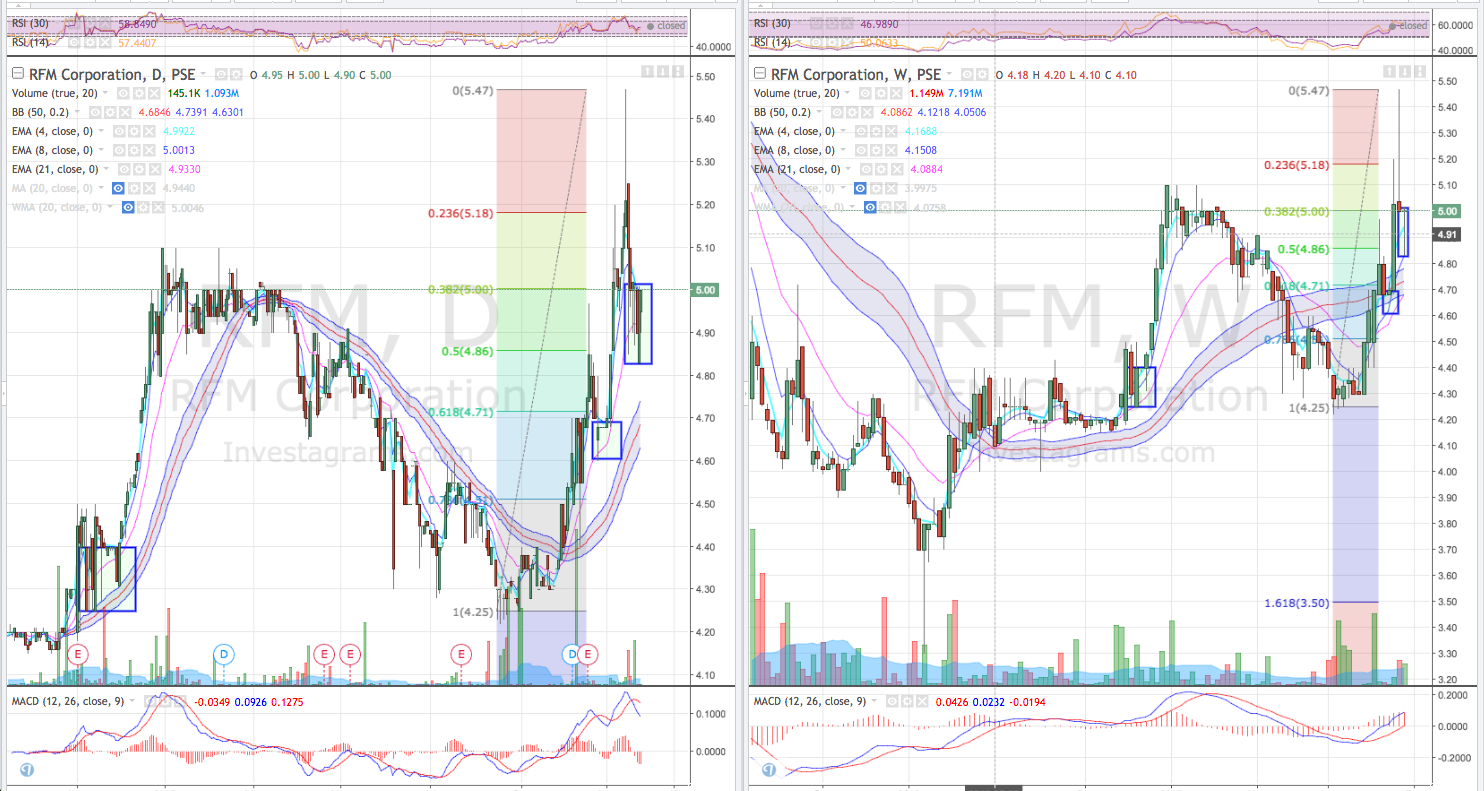The image size is (1484, 791).
Task: Open settings gear for weekly Volume indicator
Action: 881,93
